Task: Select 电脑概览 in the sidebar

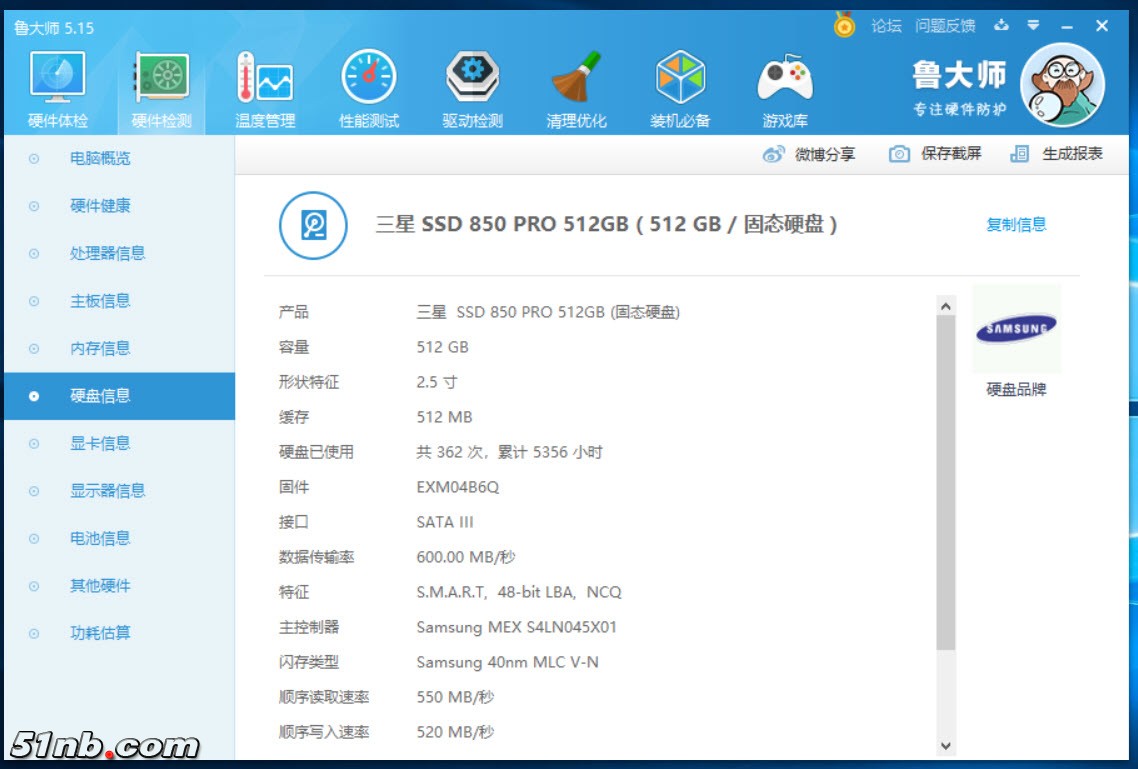Action: click(100, 158)
